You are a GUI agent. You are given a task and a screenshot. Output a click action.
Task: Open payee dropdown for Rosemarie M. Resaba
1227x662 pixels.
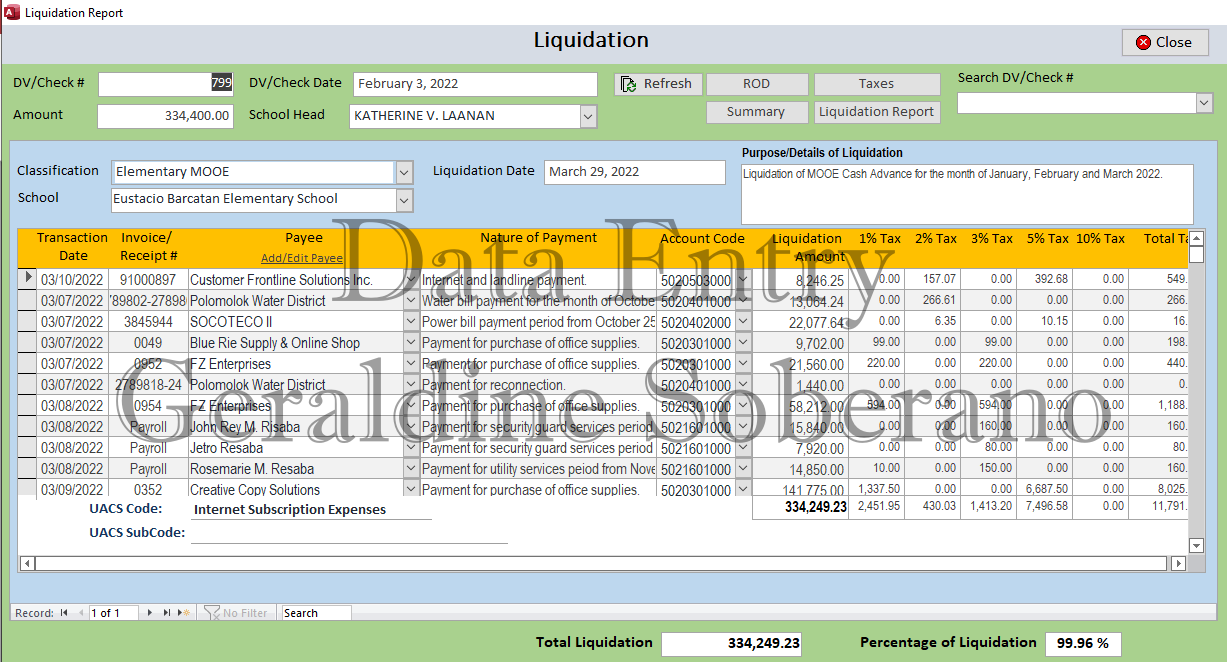coord(411,469)
